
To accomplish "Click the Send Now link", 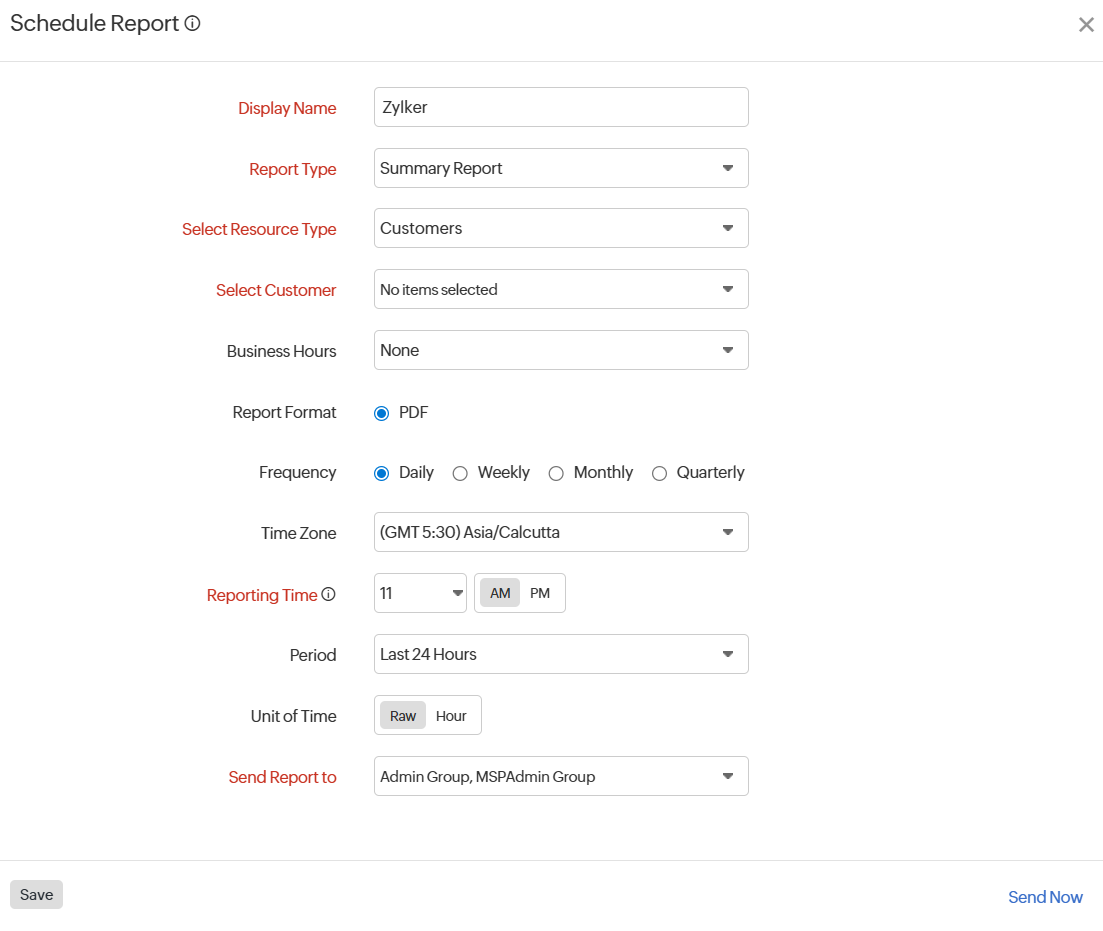I will click(1045, 897).
